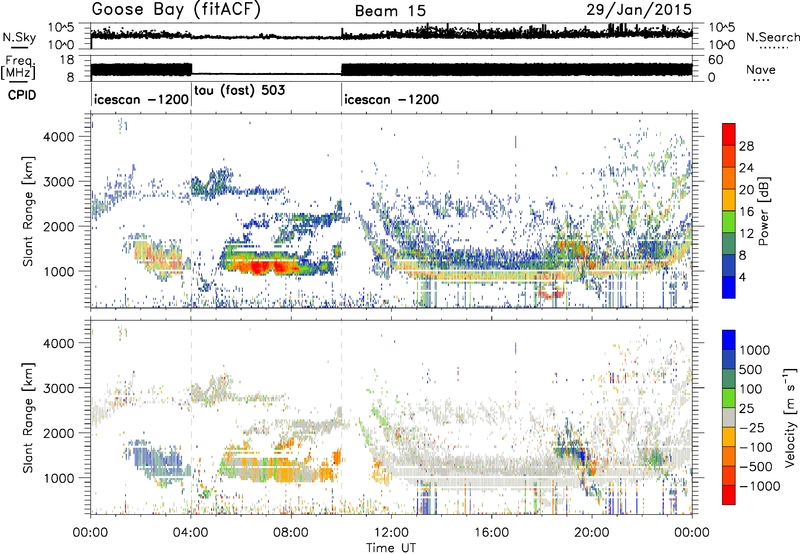Click the '2000' tick on velocity panel axis
The height and width of the screenshot is (554, 800).
click(x=59, y=433)
